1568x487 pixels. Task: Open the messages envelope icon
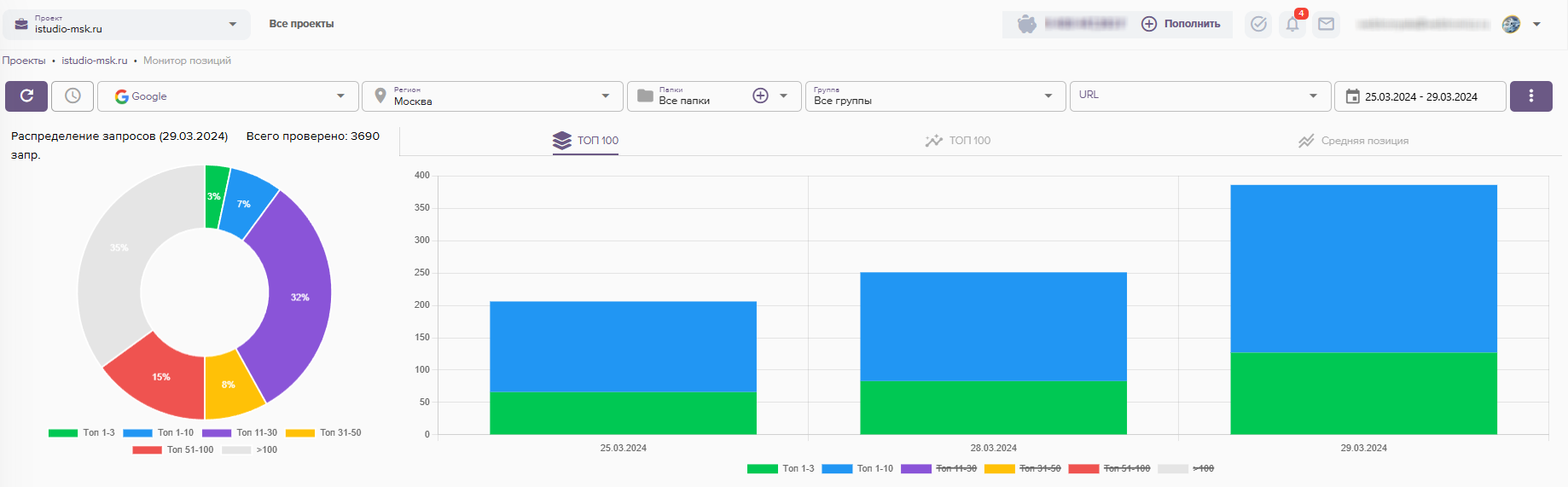pyautogui.click(x=1326, y=24)
